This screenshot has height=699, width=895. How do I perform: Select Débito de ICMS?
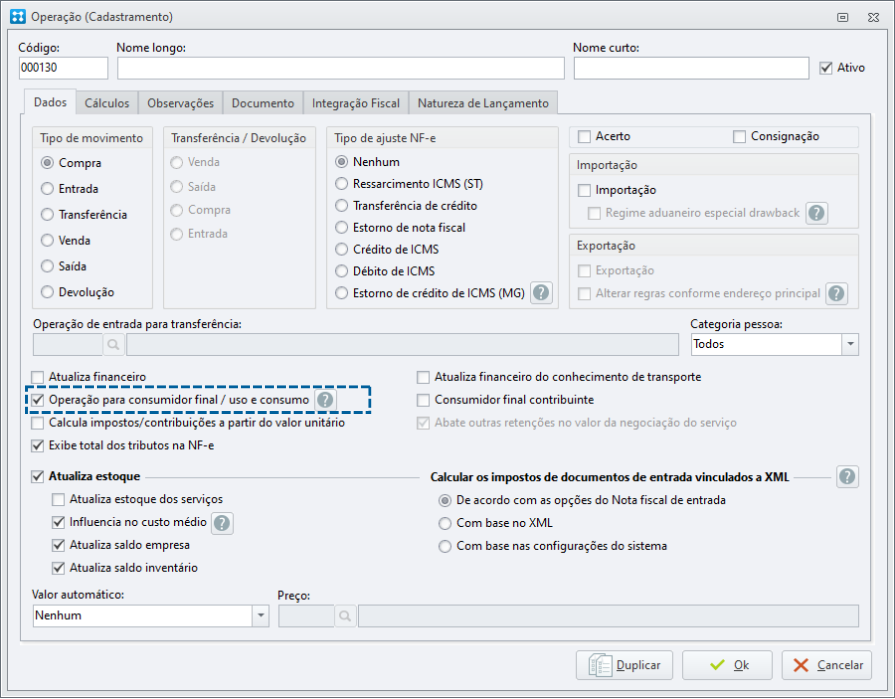pyautogui.click(x=341, y=271)
